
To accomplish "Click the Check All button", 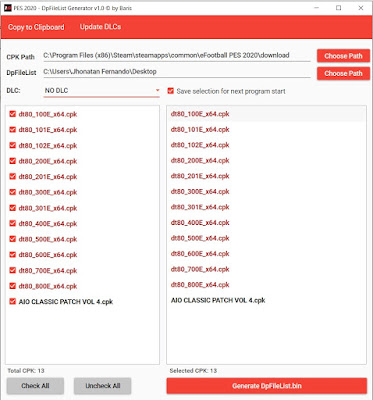I will click(x=35, y=386).
